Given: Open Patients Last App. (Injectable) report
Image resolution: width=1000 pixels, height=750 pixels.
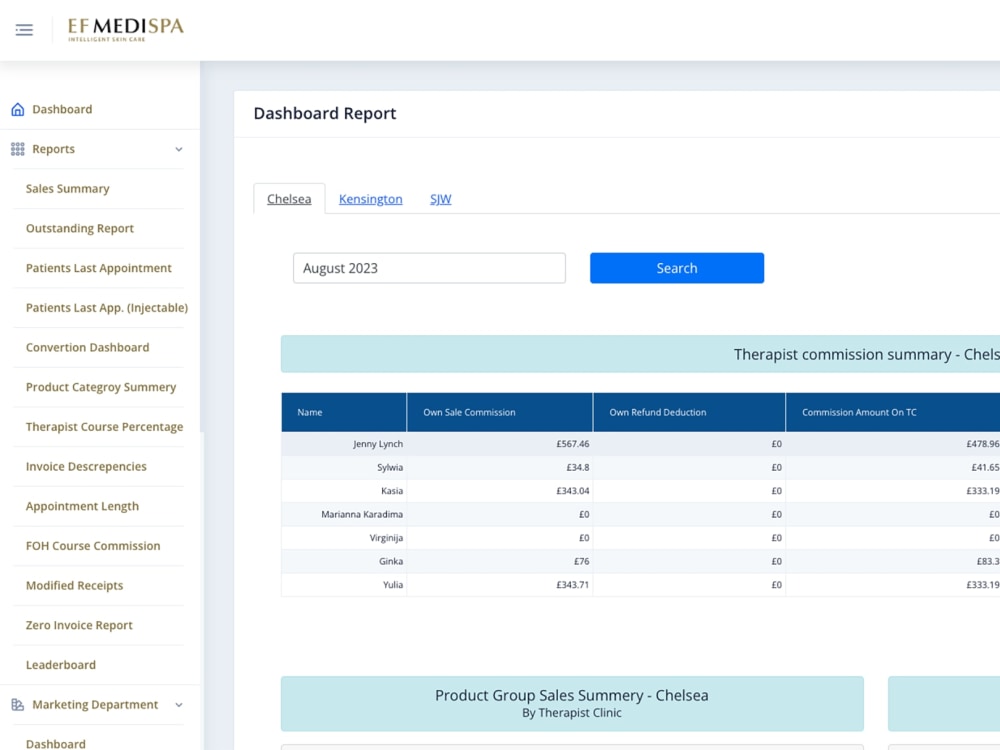Looking at the screenshot, I should 107,307.
